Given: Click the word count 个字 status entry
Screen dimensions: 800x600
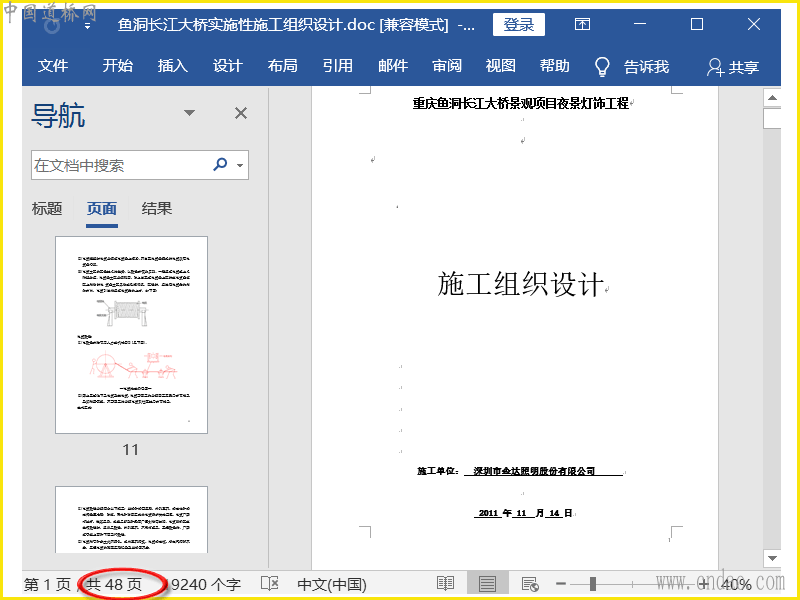Looking at the screenshot, I should coord(204,584).
